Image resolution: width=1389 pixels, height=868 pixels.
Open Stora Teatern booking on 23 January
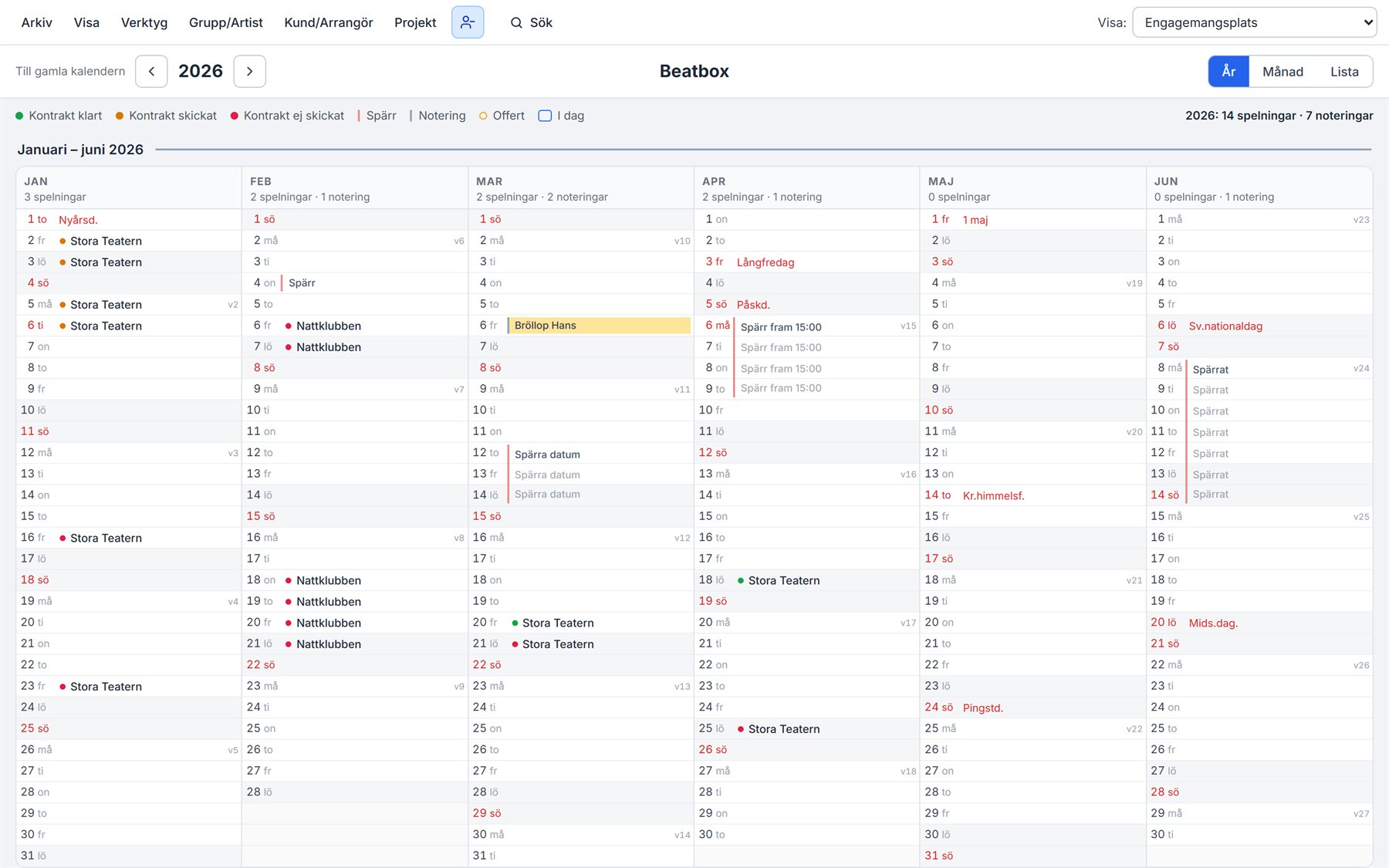tap(106, 687)
